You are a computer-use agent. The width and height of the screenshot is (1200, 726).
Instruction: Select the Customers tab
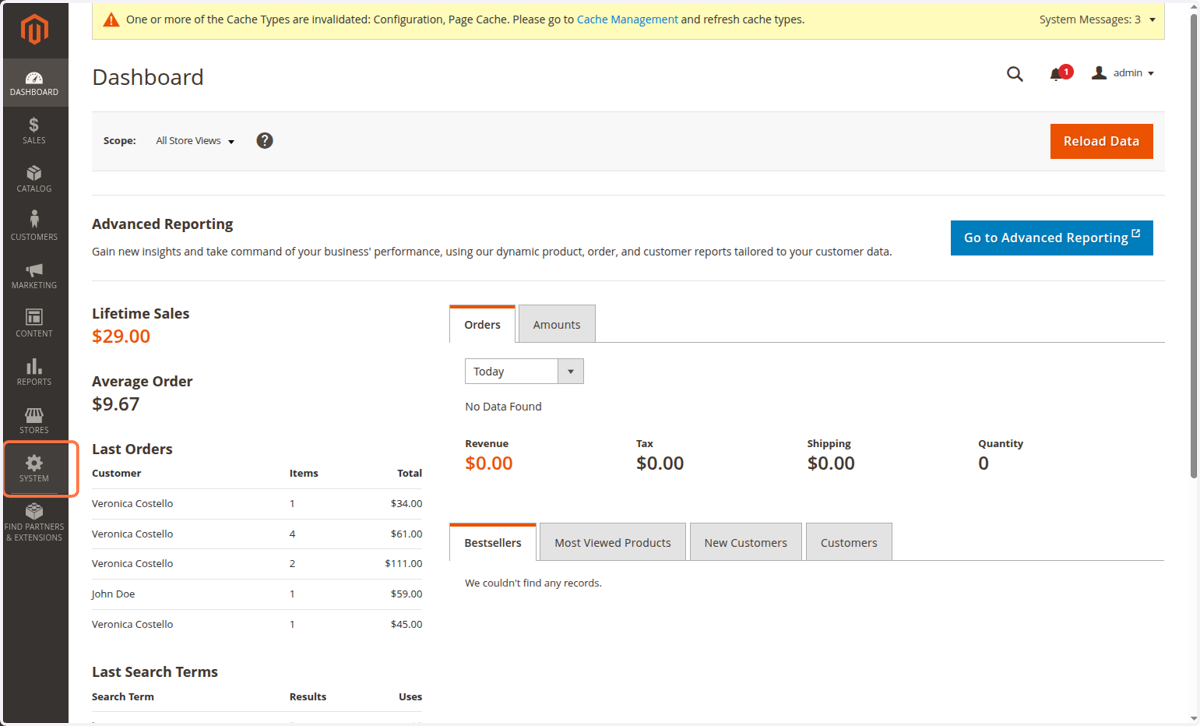tap(849, 542)
